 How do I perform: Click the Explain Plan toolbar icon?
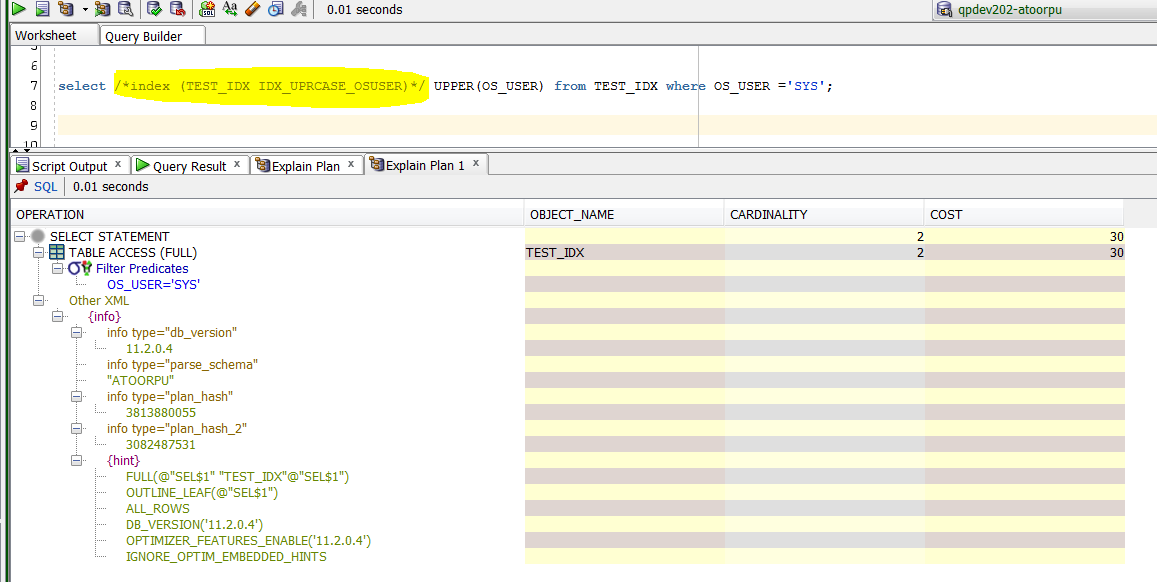(x=66, y=9)
